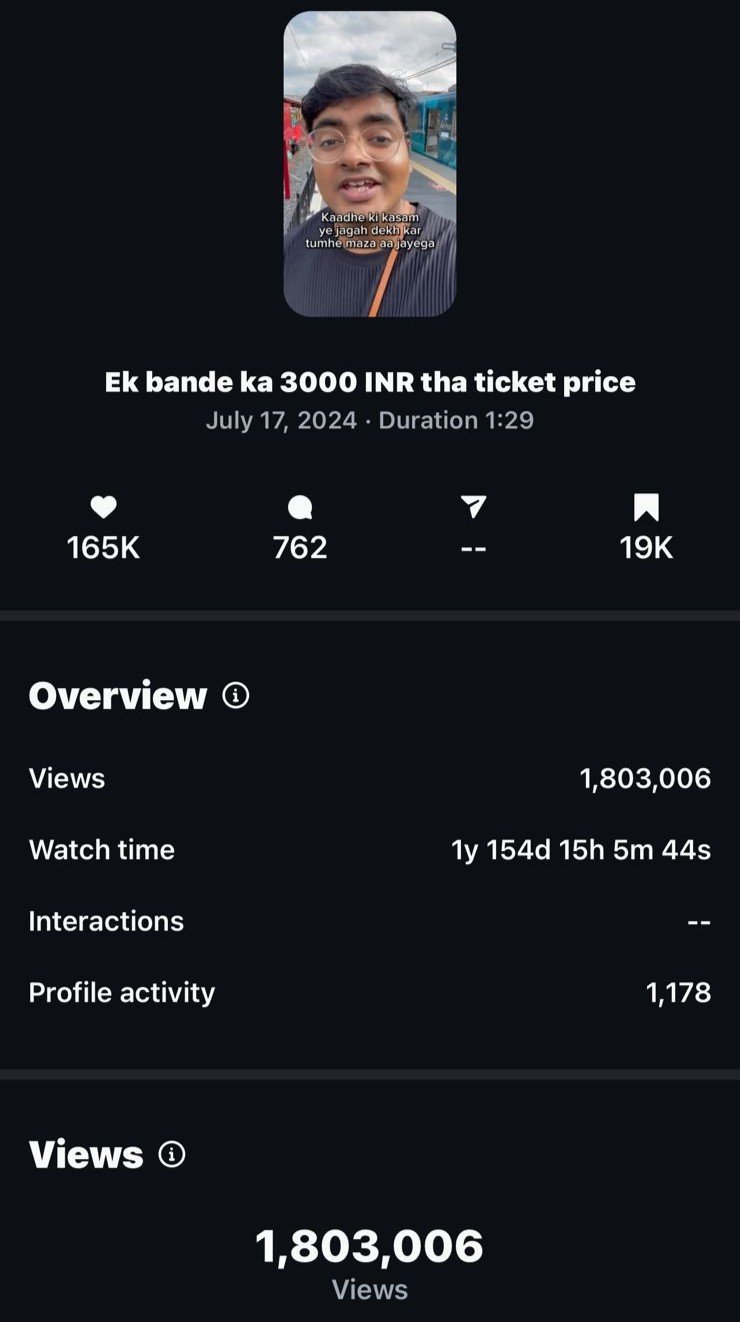740x1322 pixels.
Task: Tap the shares paper-plane icon
Action: tap(474, 507)
